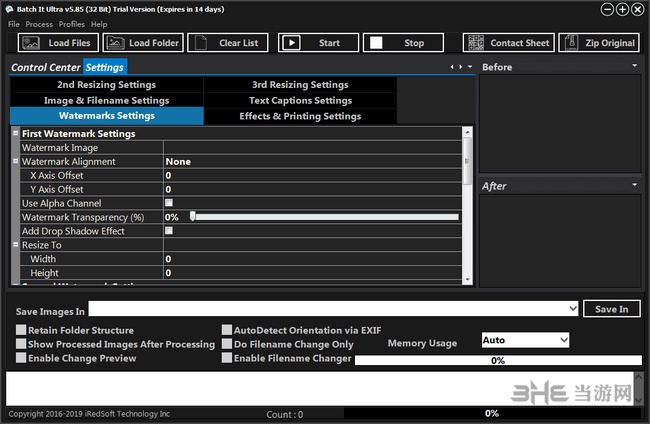Open Watermark Alignment None value
Image resolution: width=650 pixels, height=424 pixels.
[313, 162]
